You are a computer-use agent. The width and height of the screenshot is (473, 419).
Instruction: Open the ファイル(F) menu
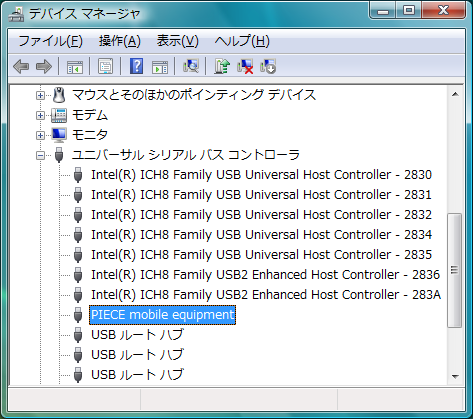tap(50, 41)
